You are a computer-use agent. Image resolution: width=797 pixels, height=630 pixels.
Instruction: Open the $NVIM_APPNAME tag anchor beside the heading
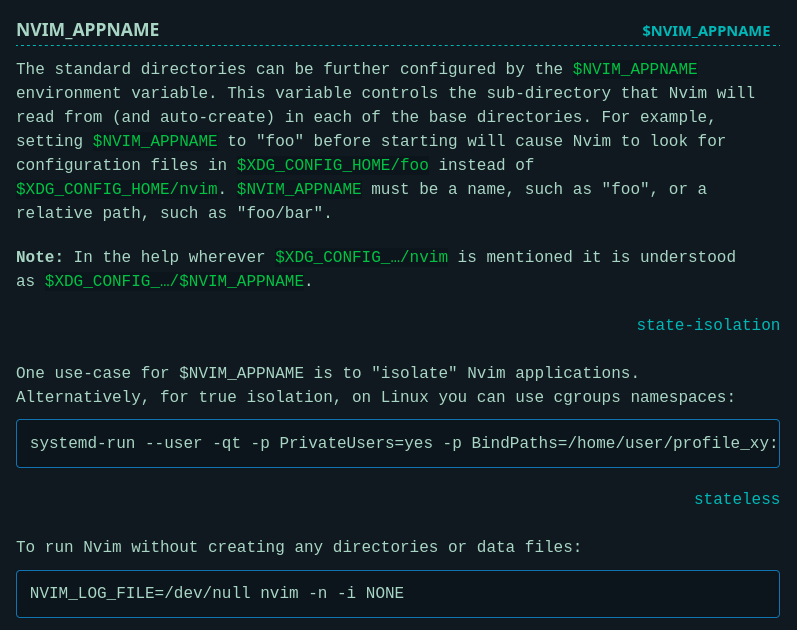tap(706, 31)
